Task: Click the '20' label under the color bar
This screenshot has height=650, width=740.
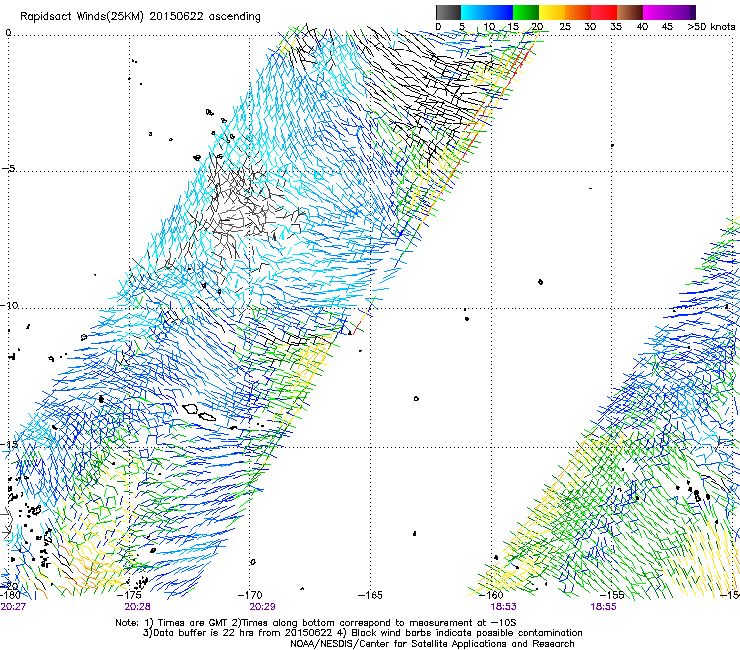Action: pos(538,27)
